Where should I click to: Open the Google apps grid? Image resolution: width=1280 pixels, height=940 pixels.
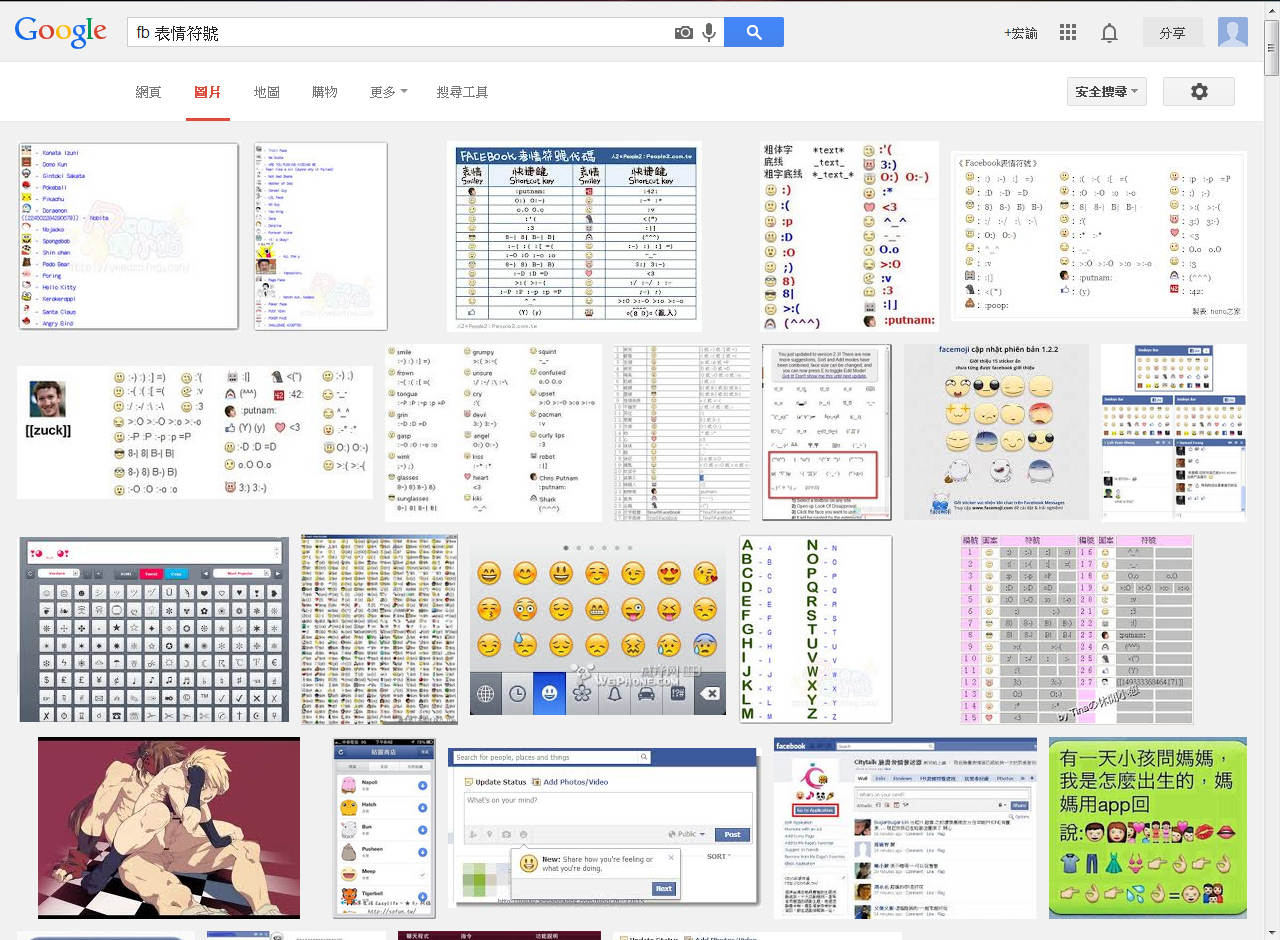click(x=1068, y=33)
